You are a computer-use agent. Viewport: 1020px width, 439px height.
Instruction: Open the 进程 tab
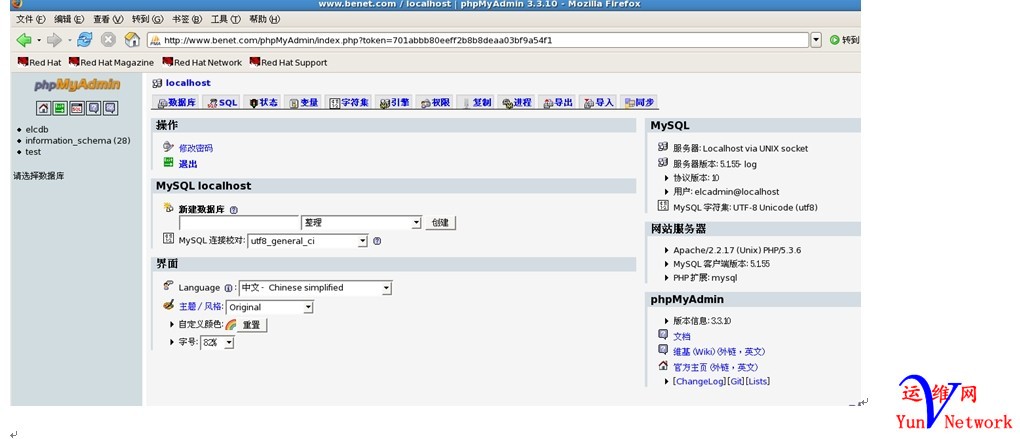coord(517,103)
